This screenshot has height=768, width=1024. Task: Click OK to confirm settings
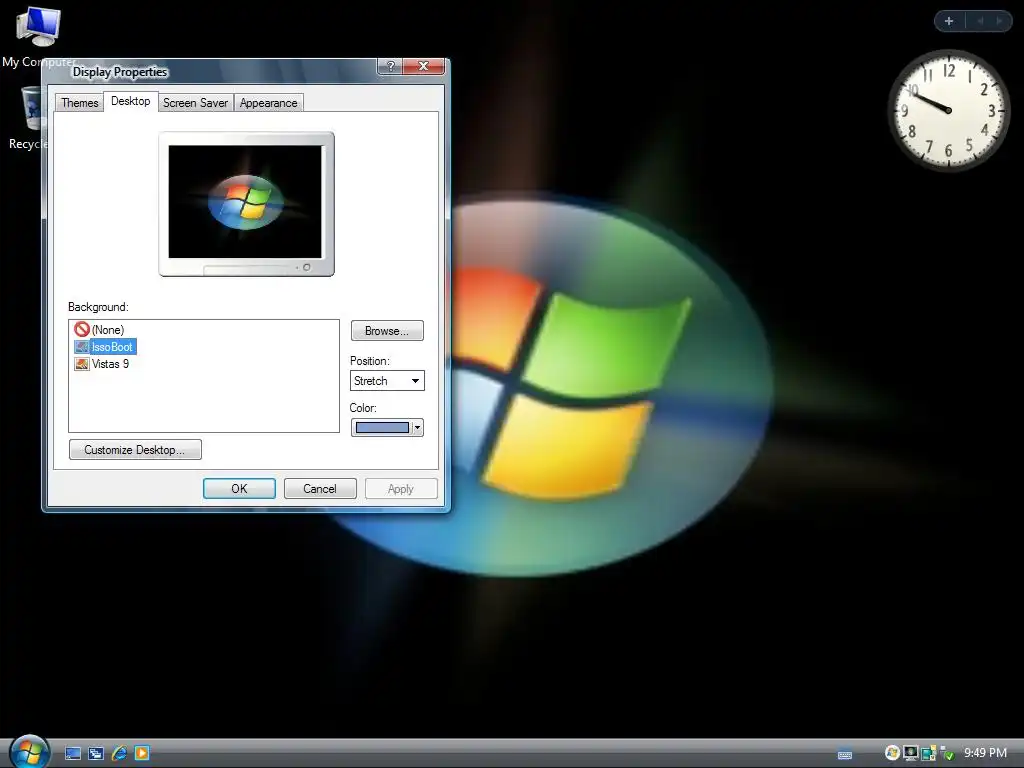click(x=239, y=488)
